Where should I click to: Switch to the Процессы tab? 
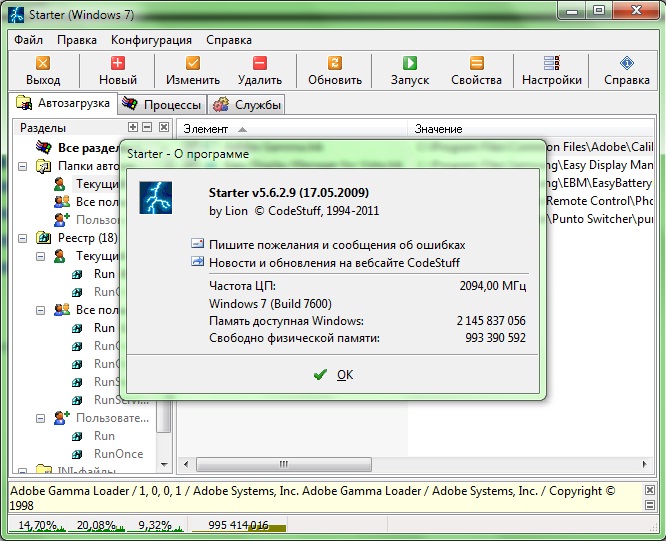click(161, 104)
